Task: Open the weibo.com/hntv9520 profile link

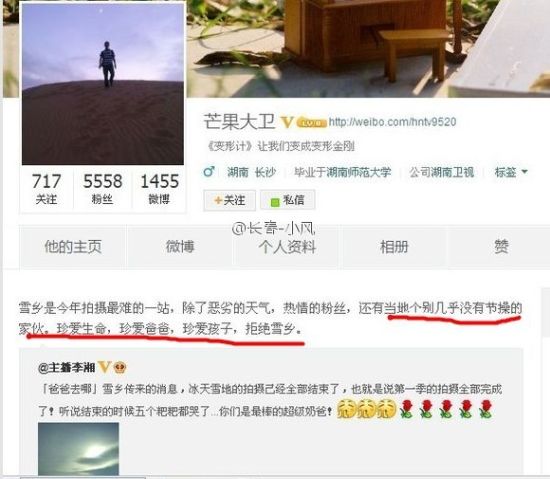Action: pos(393,122)
